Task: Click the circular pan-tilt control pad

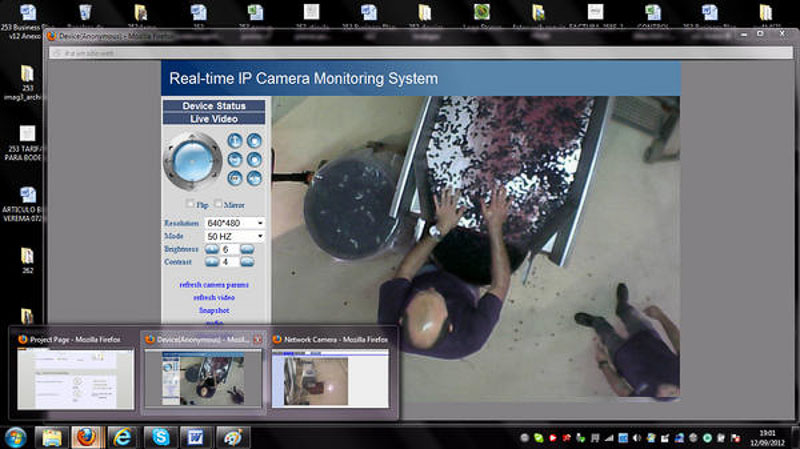Action: tap(192, 158)
